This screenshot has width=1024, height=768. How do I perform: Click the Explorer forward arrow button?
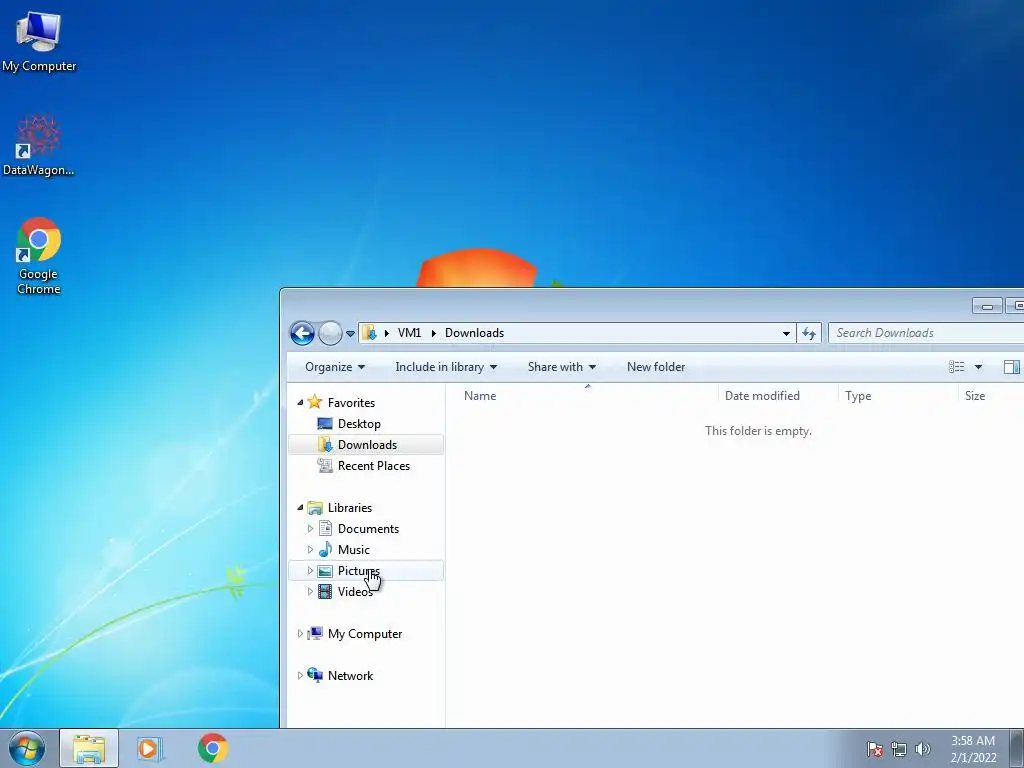(330, 333)
